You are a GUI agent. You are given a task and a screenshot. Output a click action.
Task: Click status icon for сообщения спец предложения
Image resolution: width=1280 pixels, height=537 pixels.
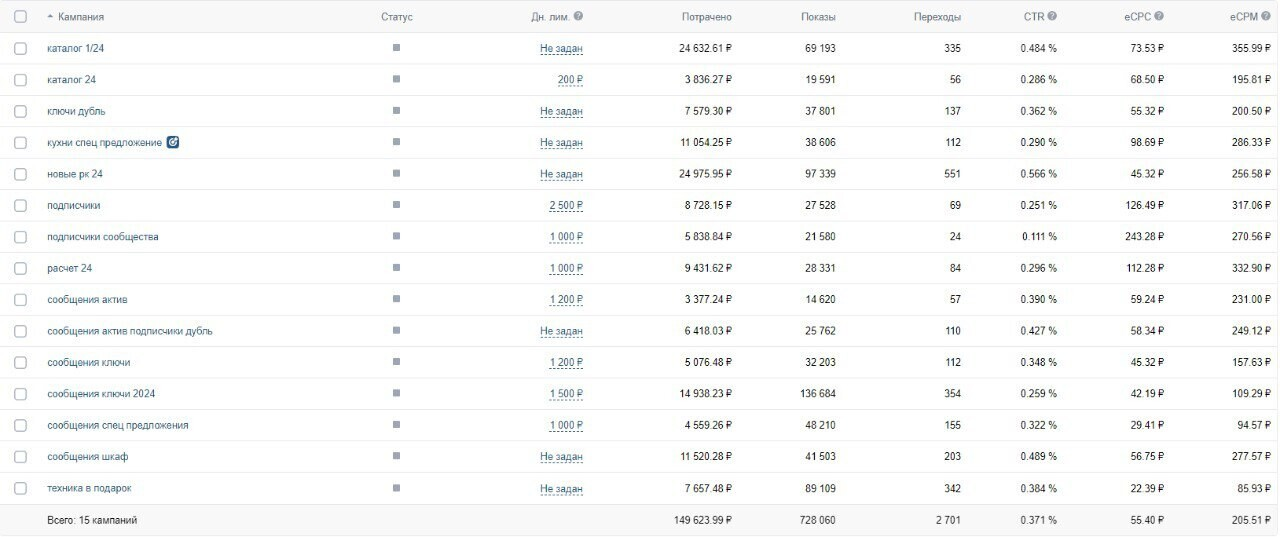396,425
